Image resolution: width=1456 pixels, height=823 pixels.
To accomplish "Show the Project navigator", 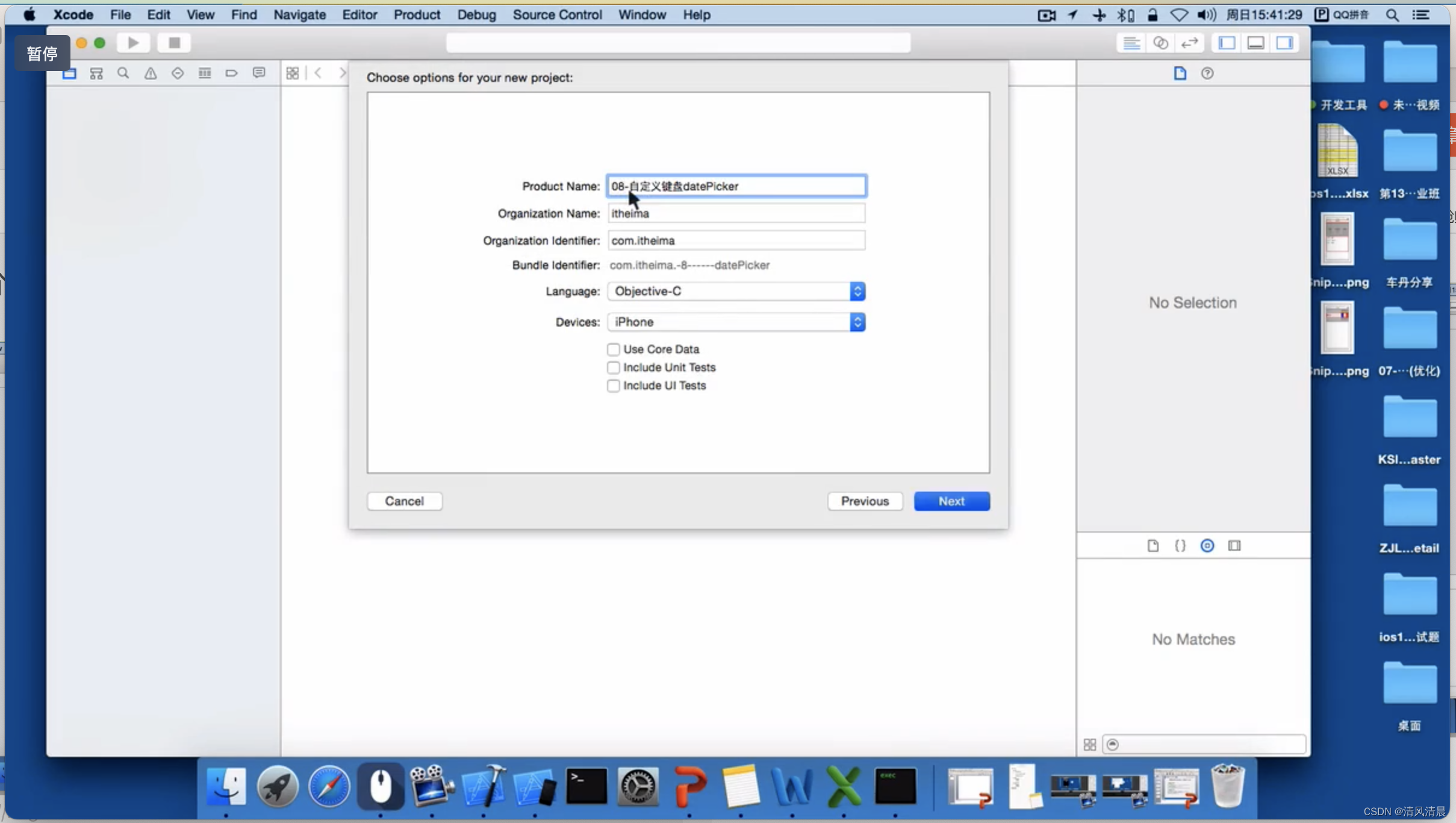I will coord(69,74).
